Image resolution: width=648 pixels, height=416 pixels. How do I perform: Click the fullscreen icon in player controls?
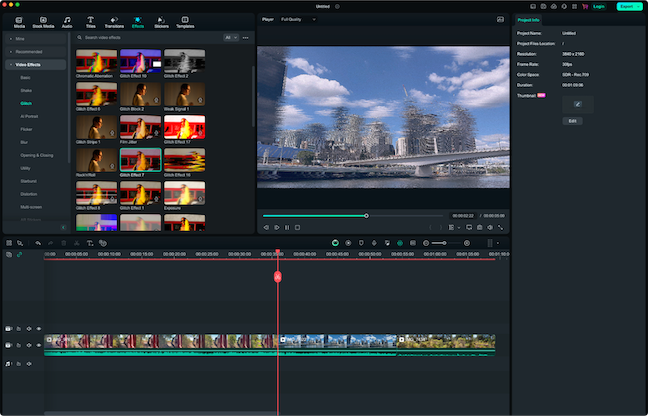[x=500, y=227]
